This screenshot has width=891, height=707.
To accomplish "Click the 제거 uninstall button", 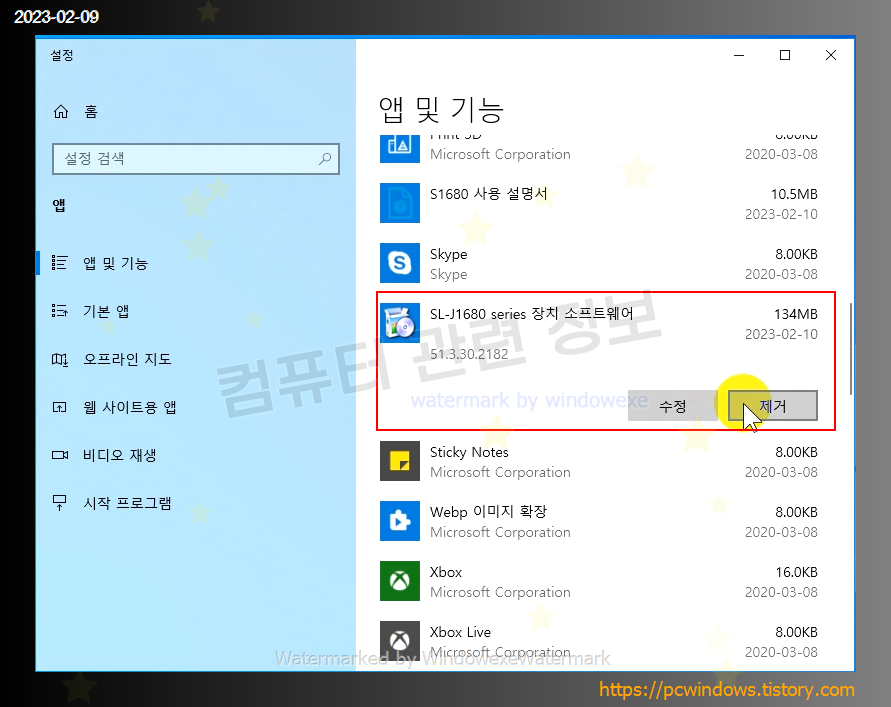I will tap(773, 406).
